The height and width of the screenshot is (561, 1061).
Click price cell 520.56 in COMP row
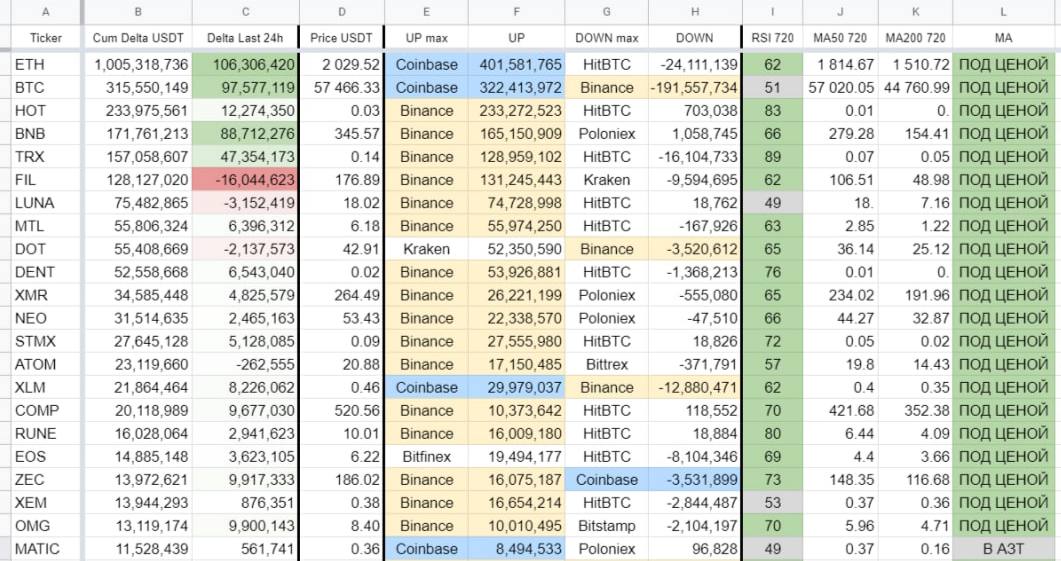point(341,411)
